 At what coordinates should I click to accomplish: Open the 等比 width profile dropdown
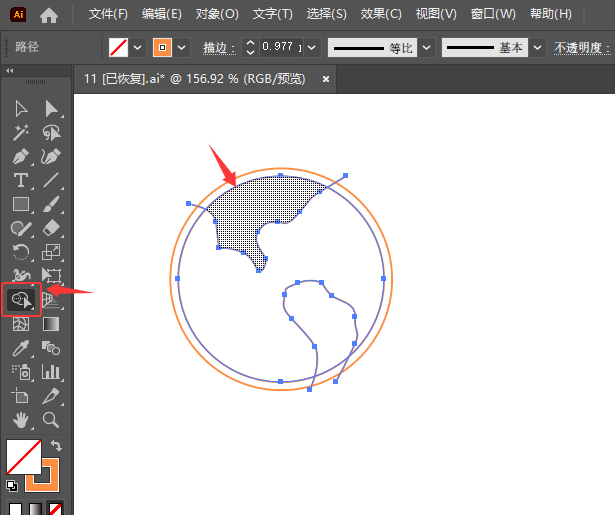pyautogui.click(x=426, y=47)
